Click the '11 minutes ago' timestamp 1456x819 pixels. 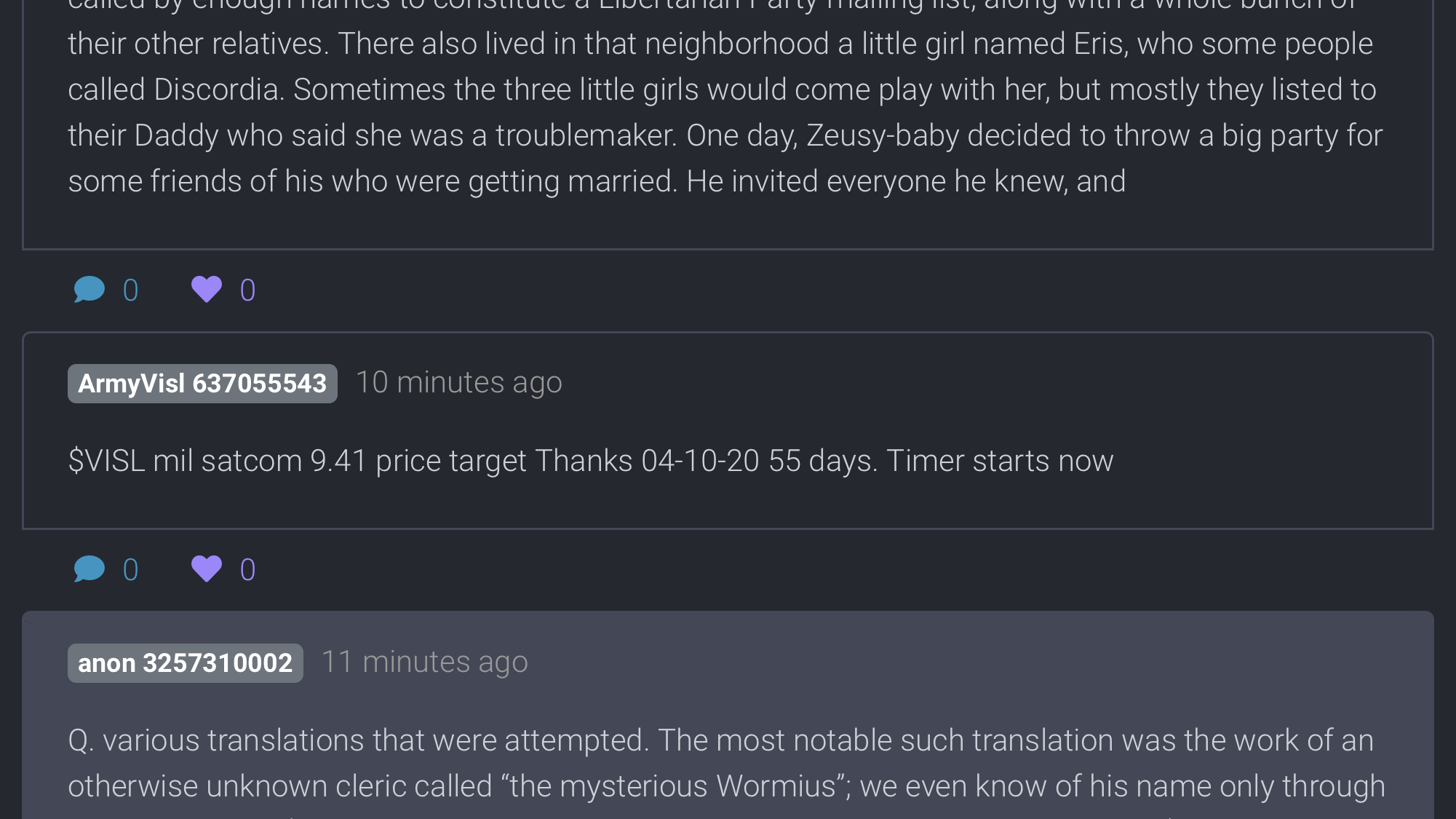click(x=424, y=662)
